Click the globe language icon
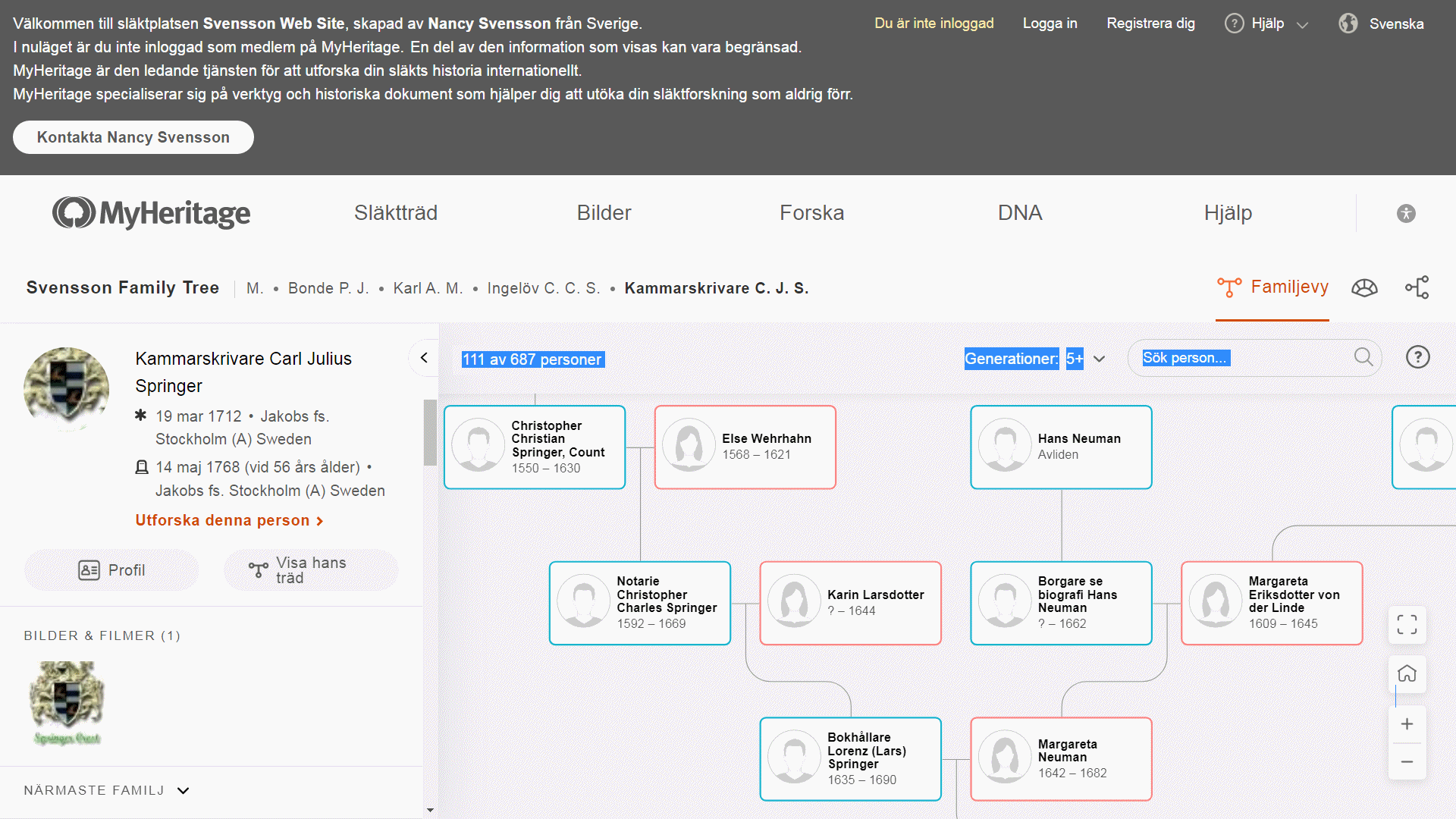The image size is (1456, 819). (1348, 24)
